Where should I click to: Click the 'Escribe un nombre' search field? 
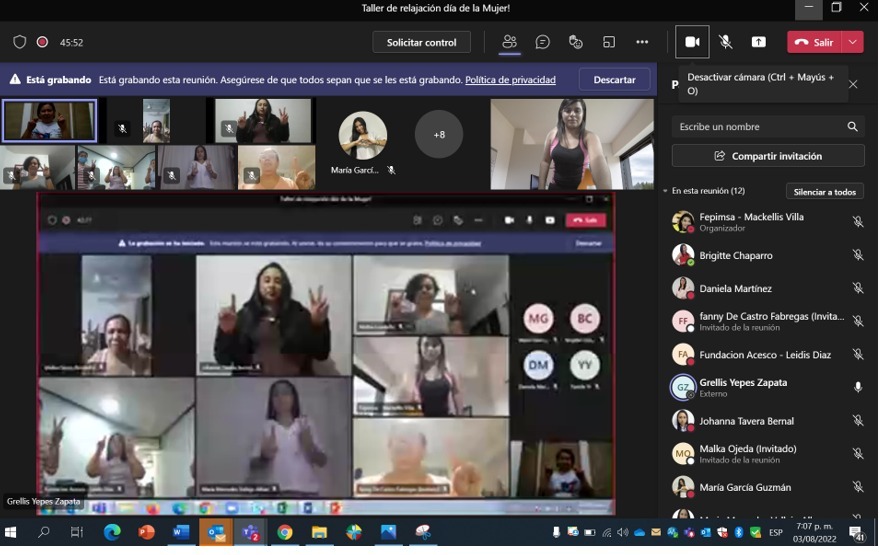[x=755, y=127]
